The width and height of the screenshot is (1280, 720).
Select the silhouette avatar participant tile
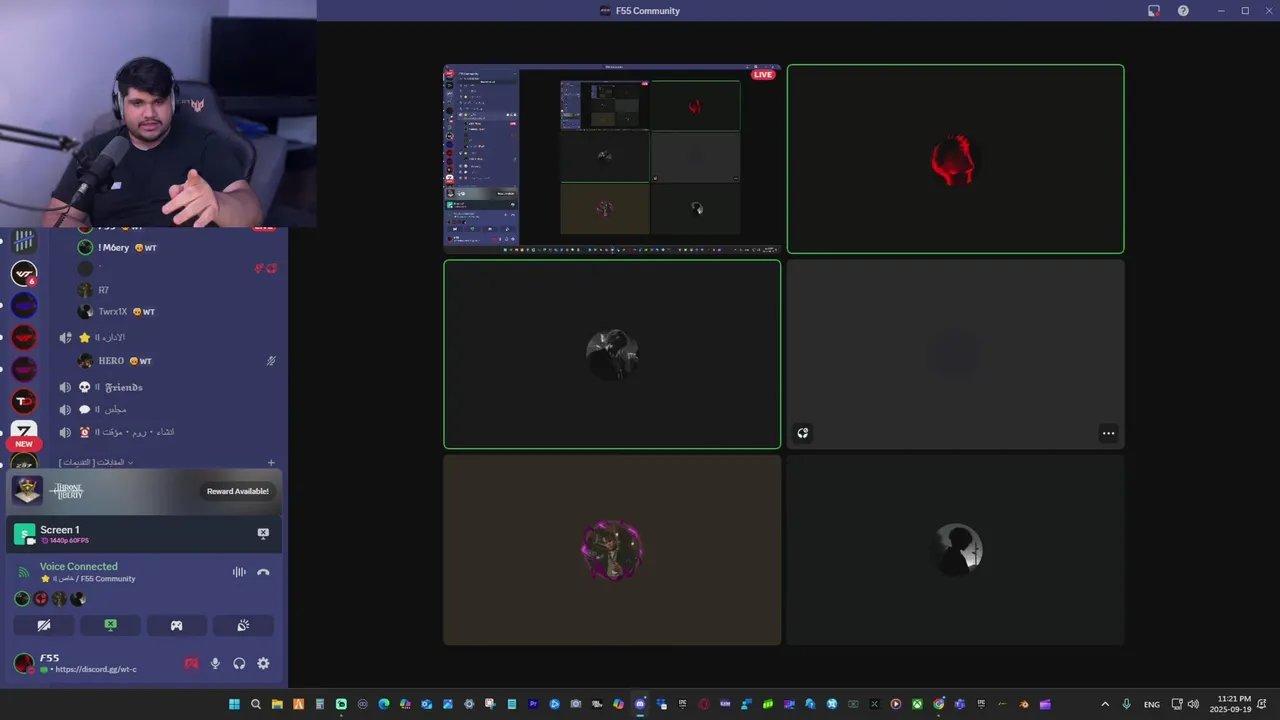tap(955, 550)
